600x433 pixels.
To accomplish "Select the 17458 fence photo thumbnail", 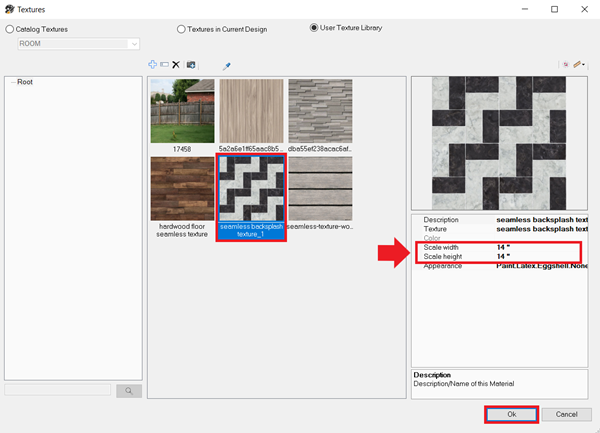I will [183, 111].
